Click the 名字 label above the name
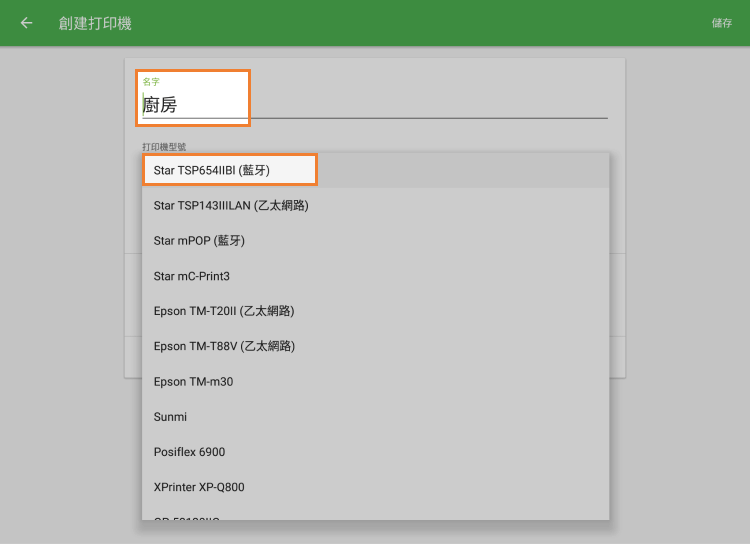 pos(151,82)
